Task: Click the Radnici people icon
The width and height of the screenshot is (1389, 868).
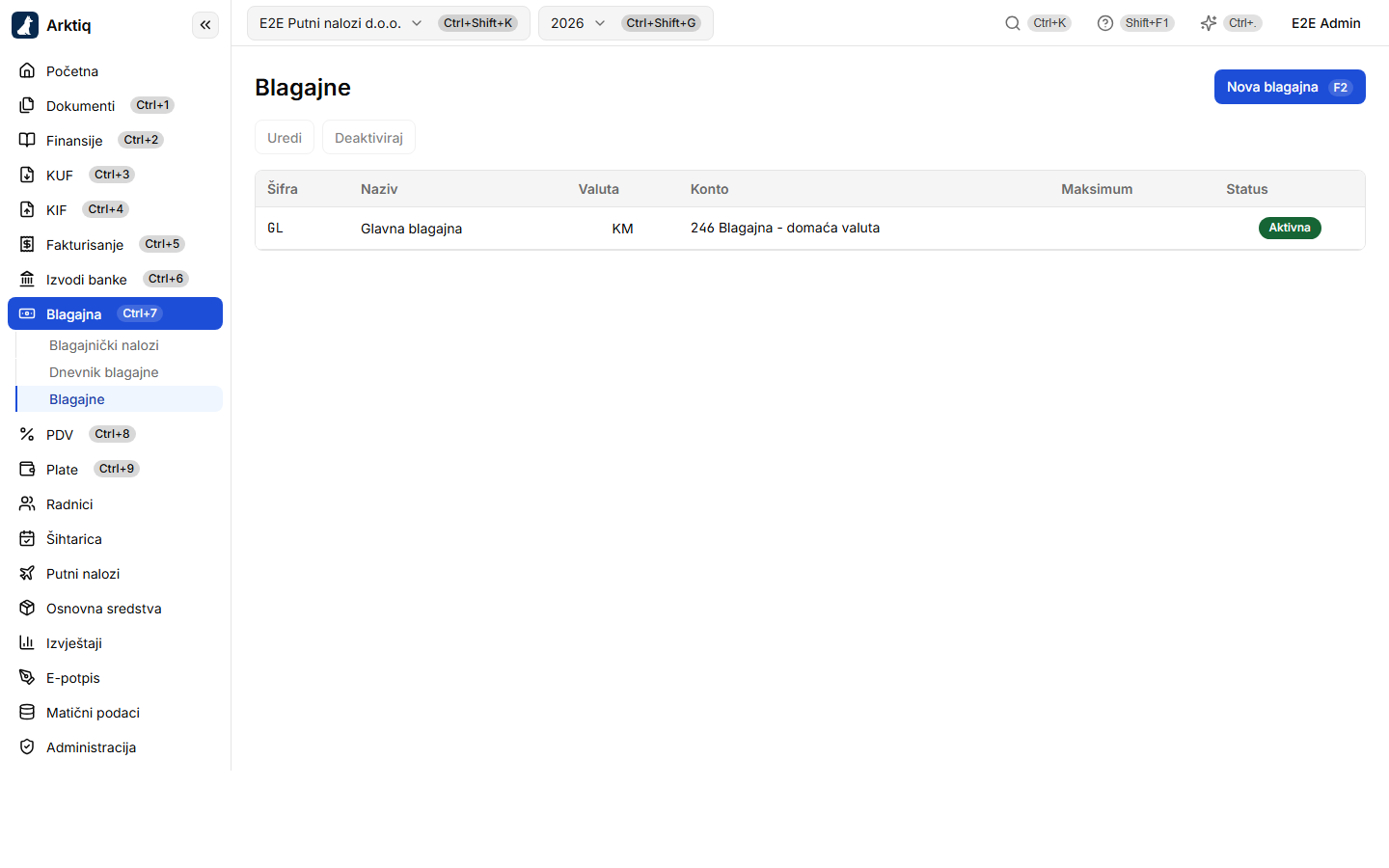Action: [x=27, y=503]
